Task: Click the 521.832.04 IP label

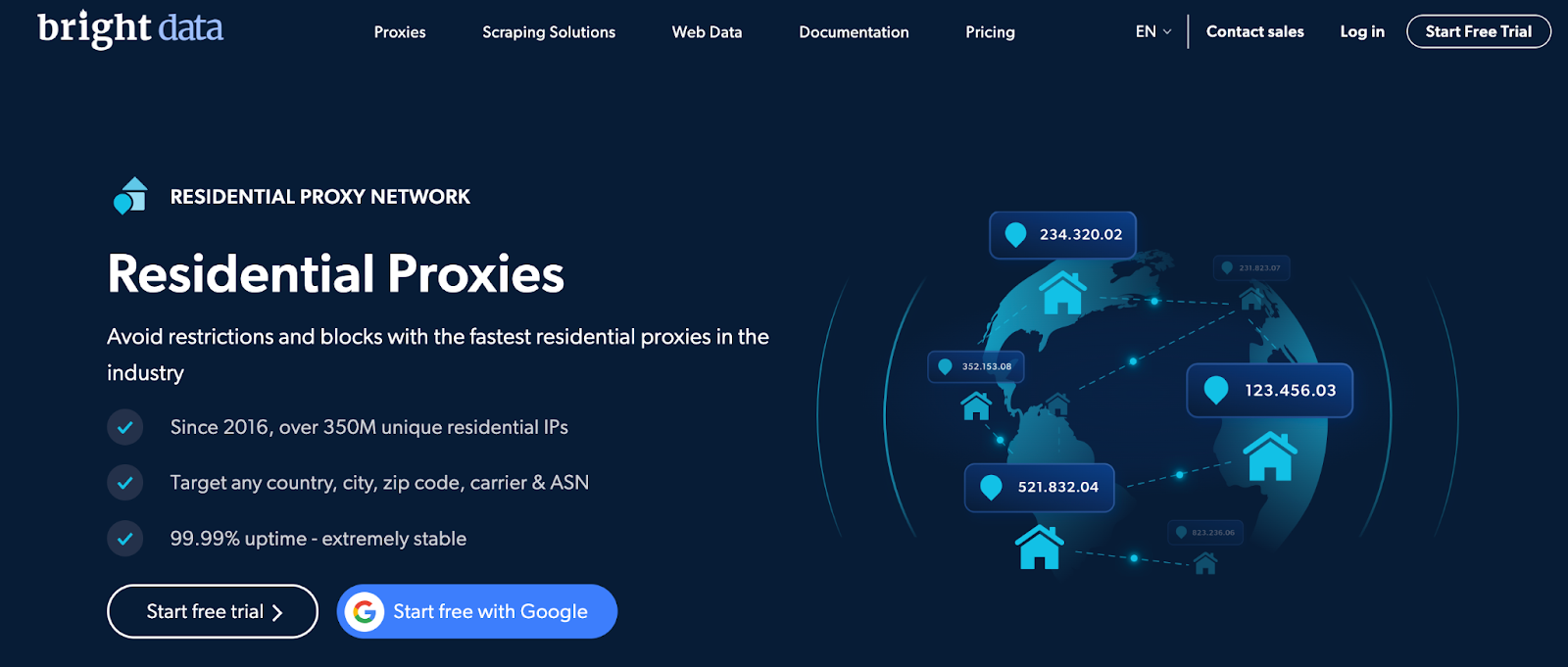Action: [x=1040, y=488]
